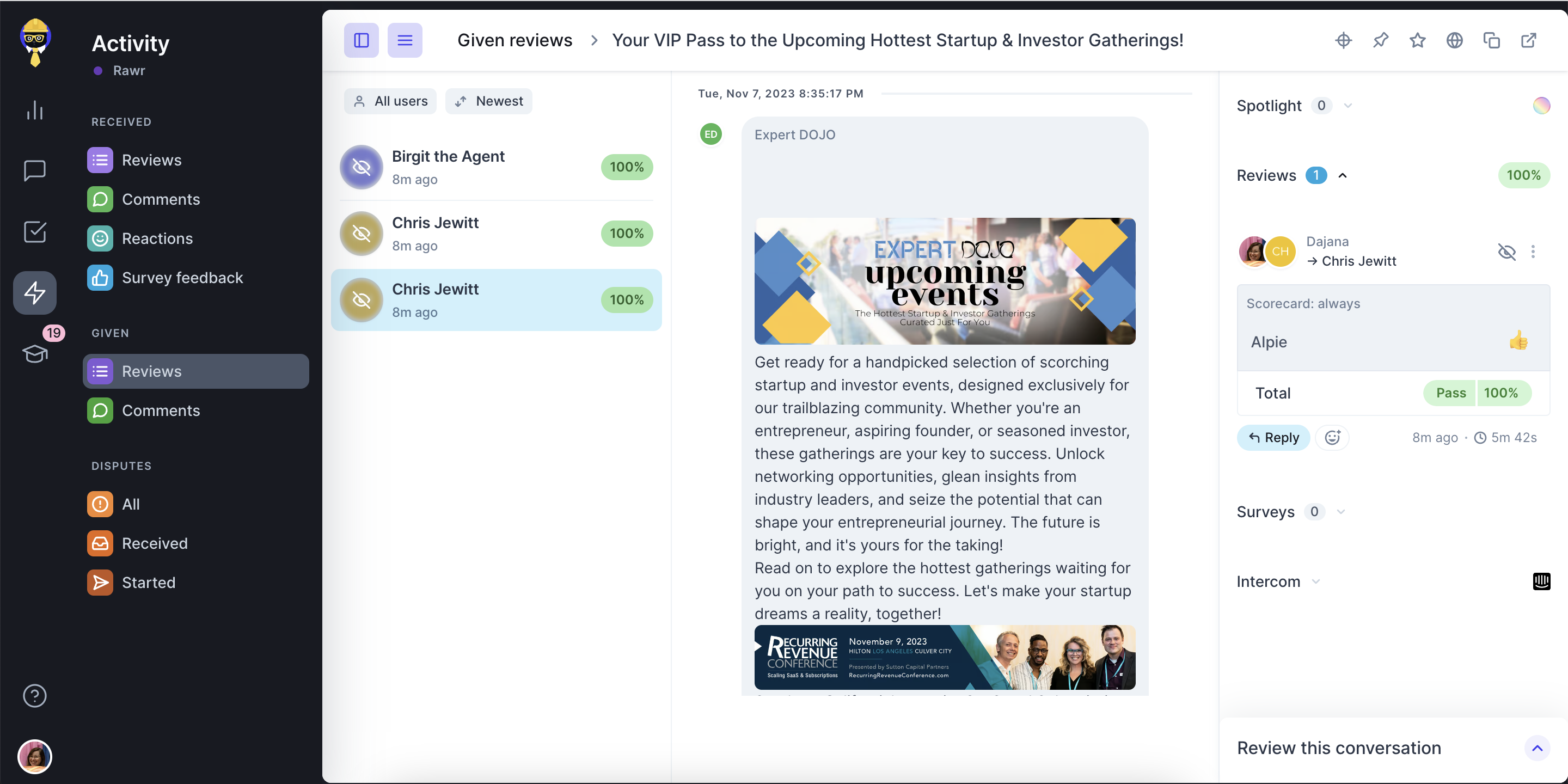Open the user profile avatar at bottom left
Screen dimensions: 1568x784
coord(35,757)
